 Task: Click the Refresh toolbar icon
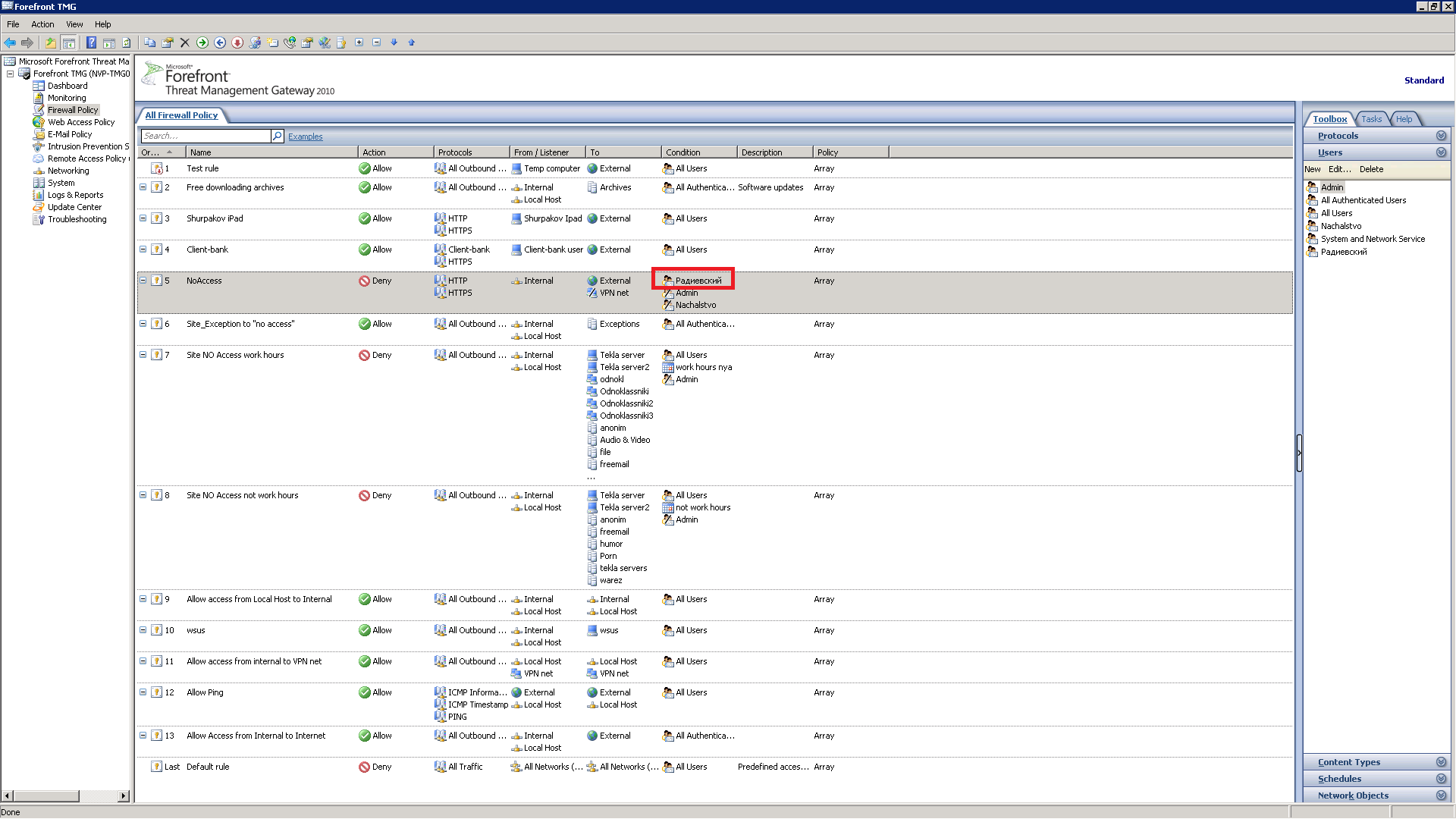[x=127, y=42]
